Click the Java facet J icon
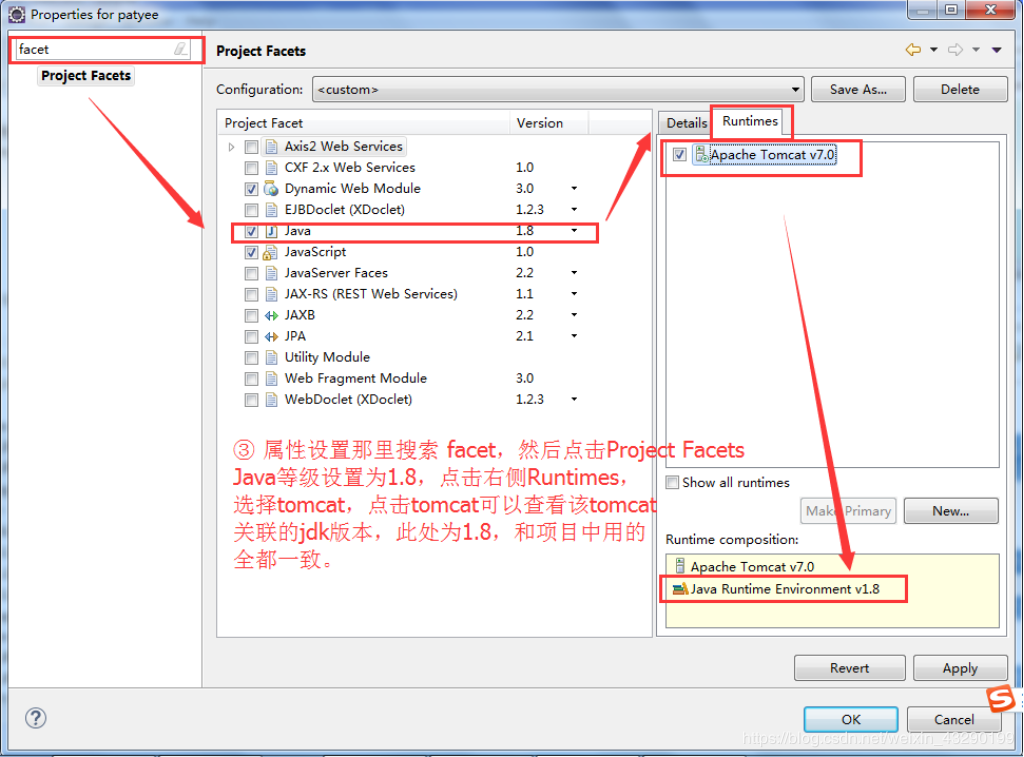This screenshot has height=757, width=1024. pyautogui.click(x=272, y=231)
